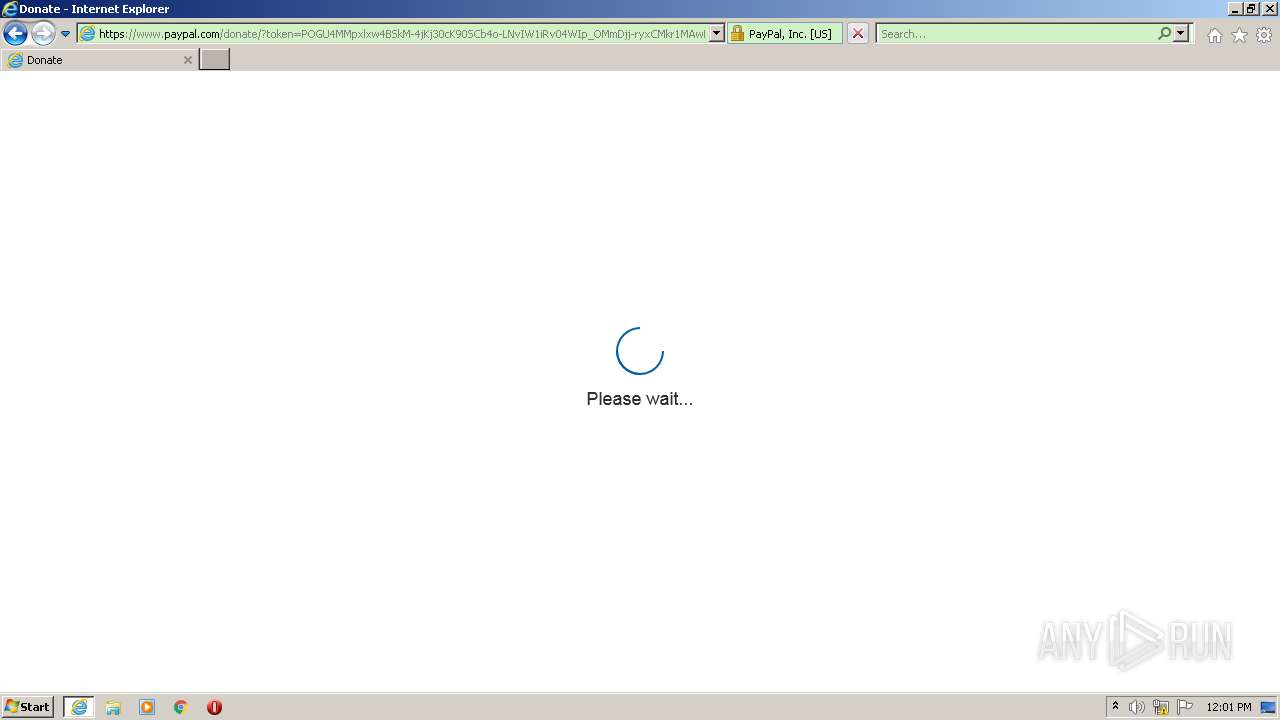Go forward with the Forward arrow
This screenshot has width=1280, height=720.
(43, 33)
